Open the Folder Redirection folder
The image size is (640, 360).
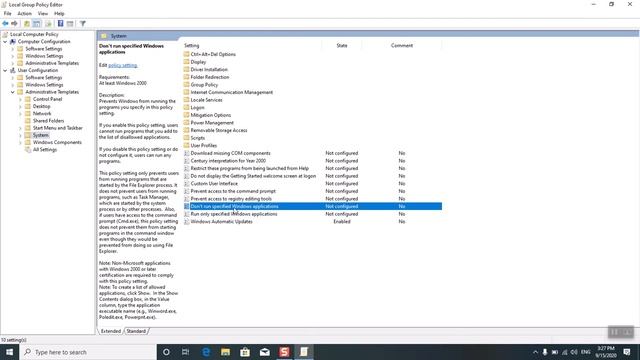click(210, 77)
